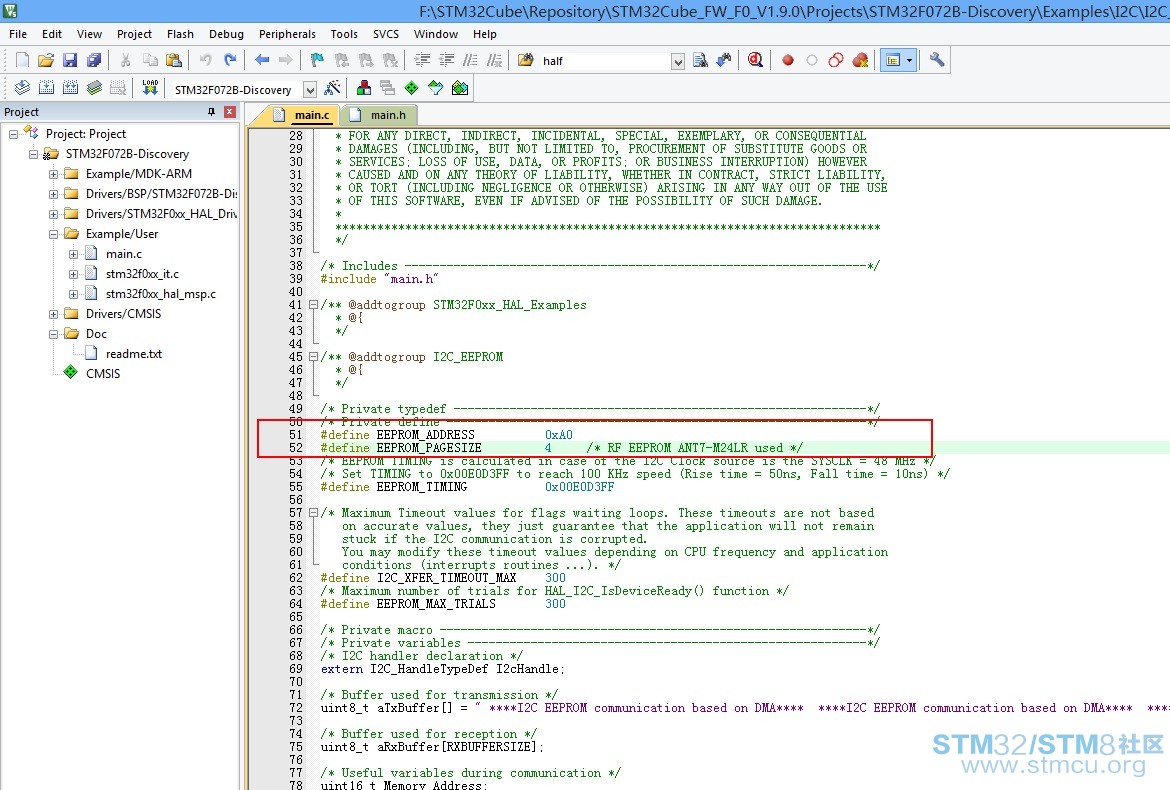This screenshot has height=790, width=1170.
Task: Rebuild all target files with the Rebuild icon
Action: tap(70, 89)
